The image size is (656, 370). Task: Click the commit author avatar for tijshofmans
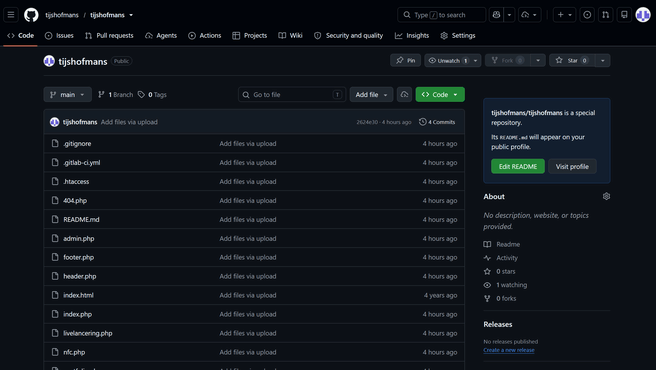(54, 122)
